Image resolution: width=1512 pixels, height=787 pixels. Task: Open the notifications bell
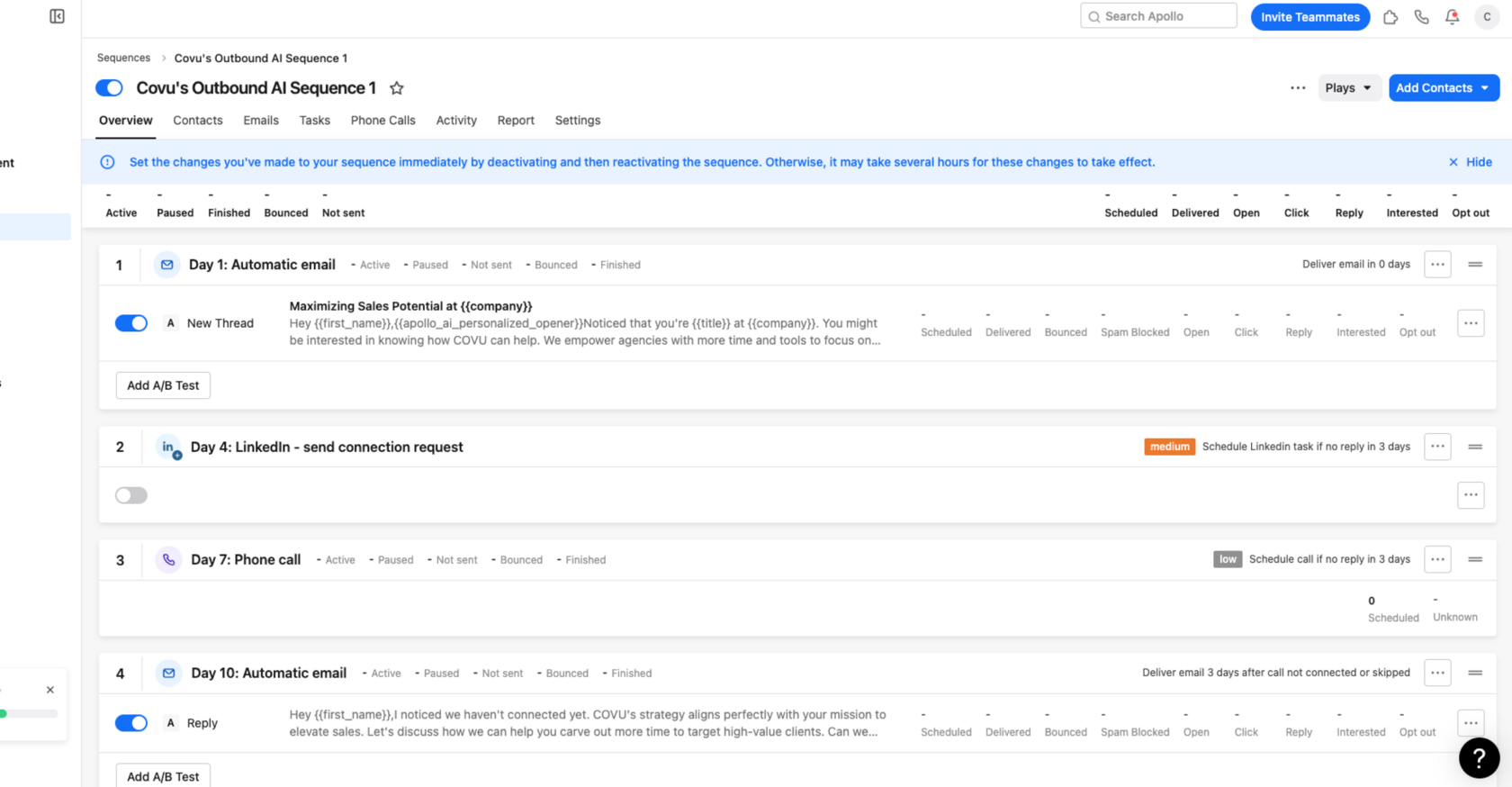tap(1453, 17)
